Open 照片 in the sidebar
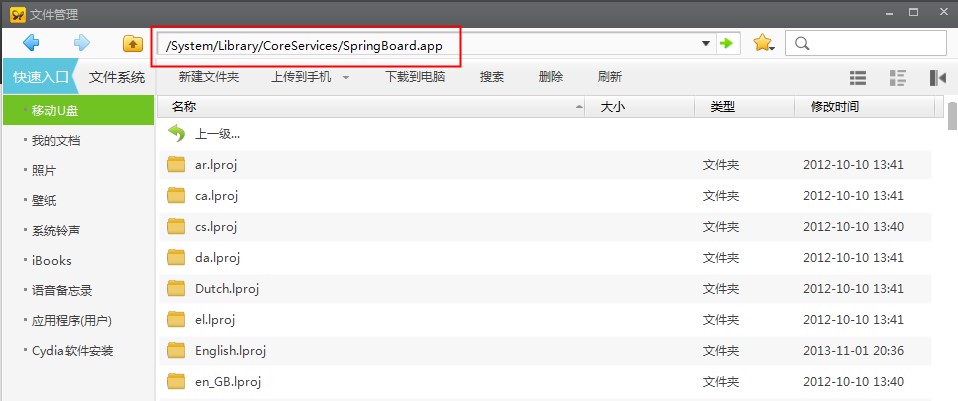The image size is (958, 401). tap(78, 171)
